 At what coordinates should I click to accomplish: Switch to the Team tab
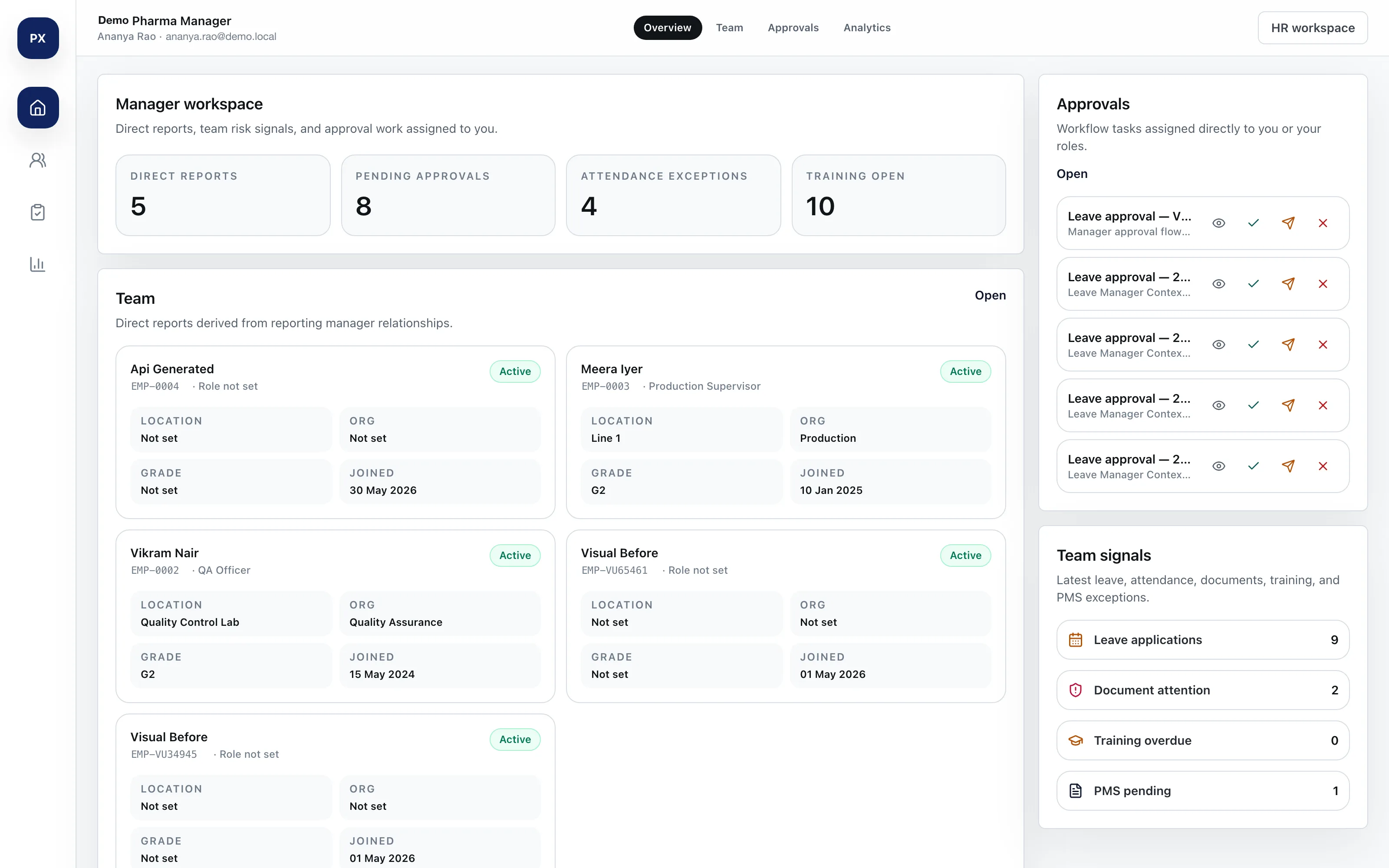pyautogui.click(x=730, y=27)
